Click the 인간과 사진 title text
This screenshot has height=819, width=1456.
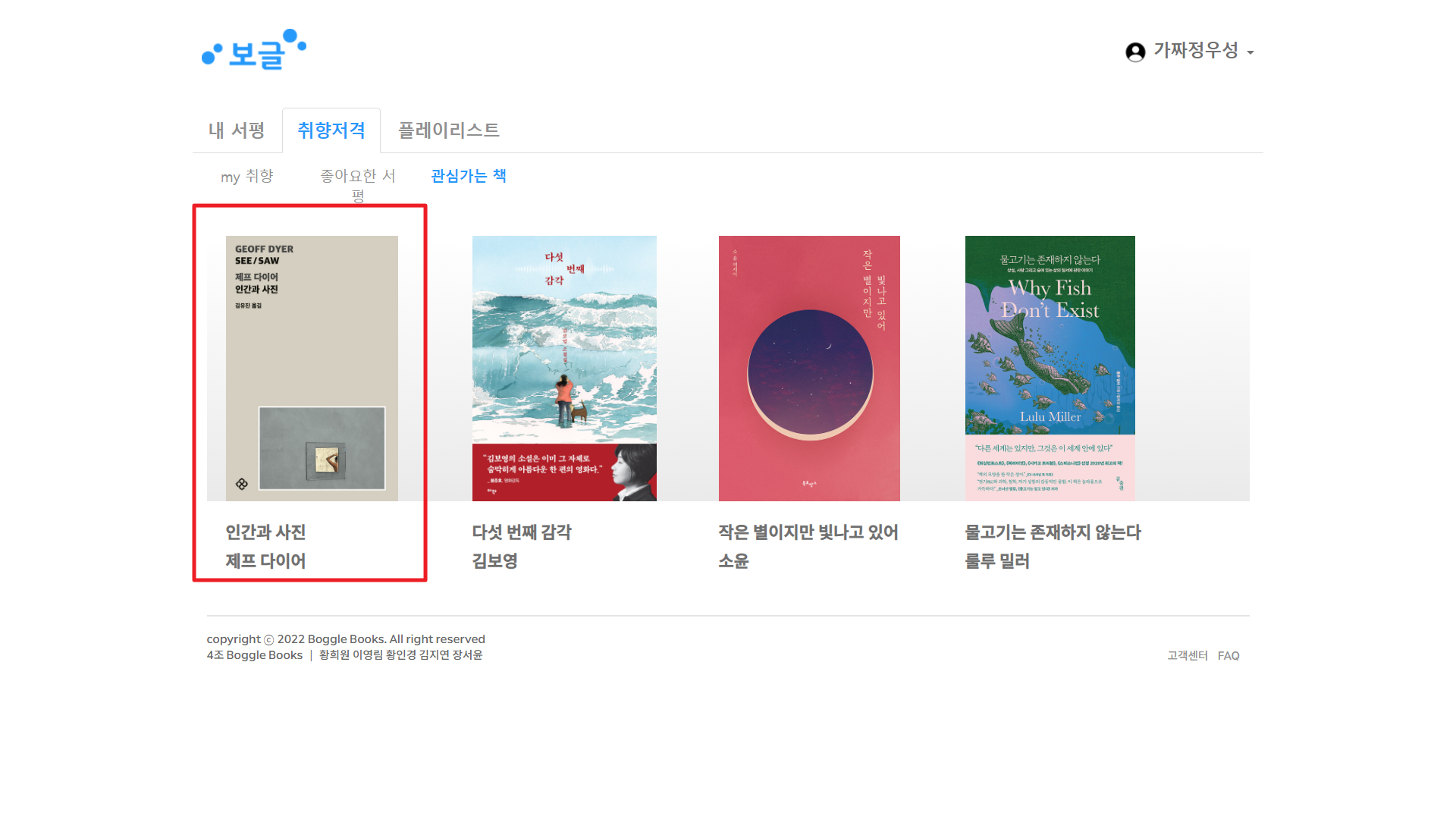point(265,532)
